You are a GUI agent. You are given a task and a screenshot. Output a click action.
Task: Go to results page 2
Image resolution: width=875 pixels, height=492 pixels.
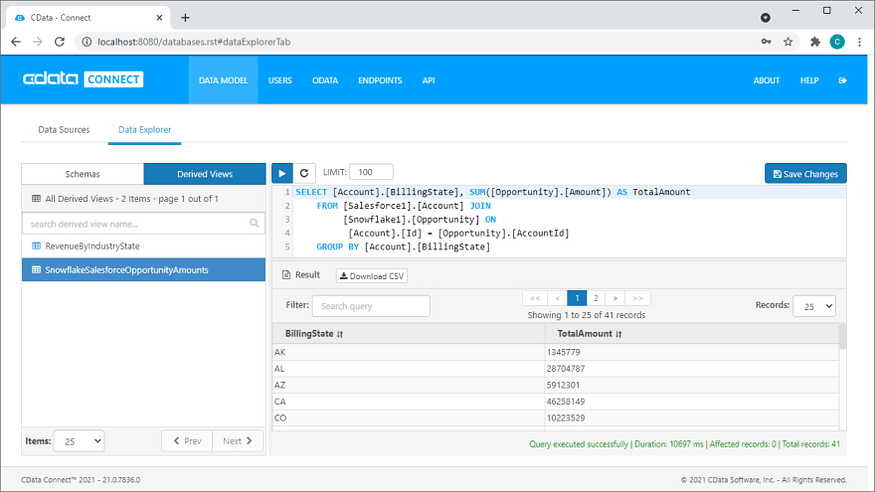(596, 298)
